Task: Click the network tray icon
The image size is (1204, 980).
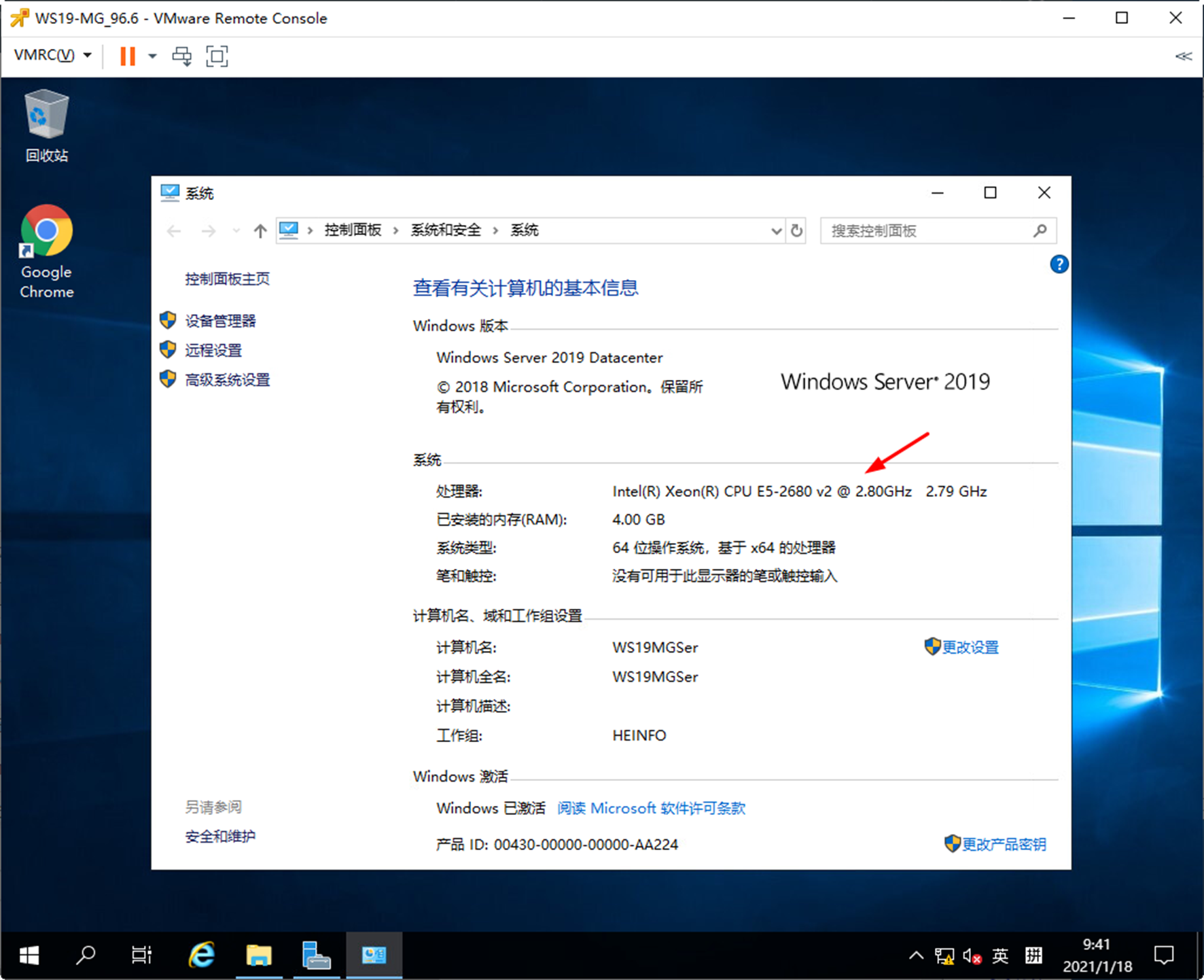Action: click(944, 956)
